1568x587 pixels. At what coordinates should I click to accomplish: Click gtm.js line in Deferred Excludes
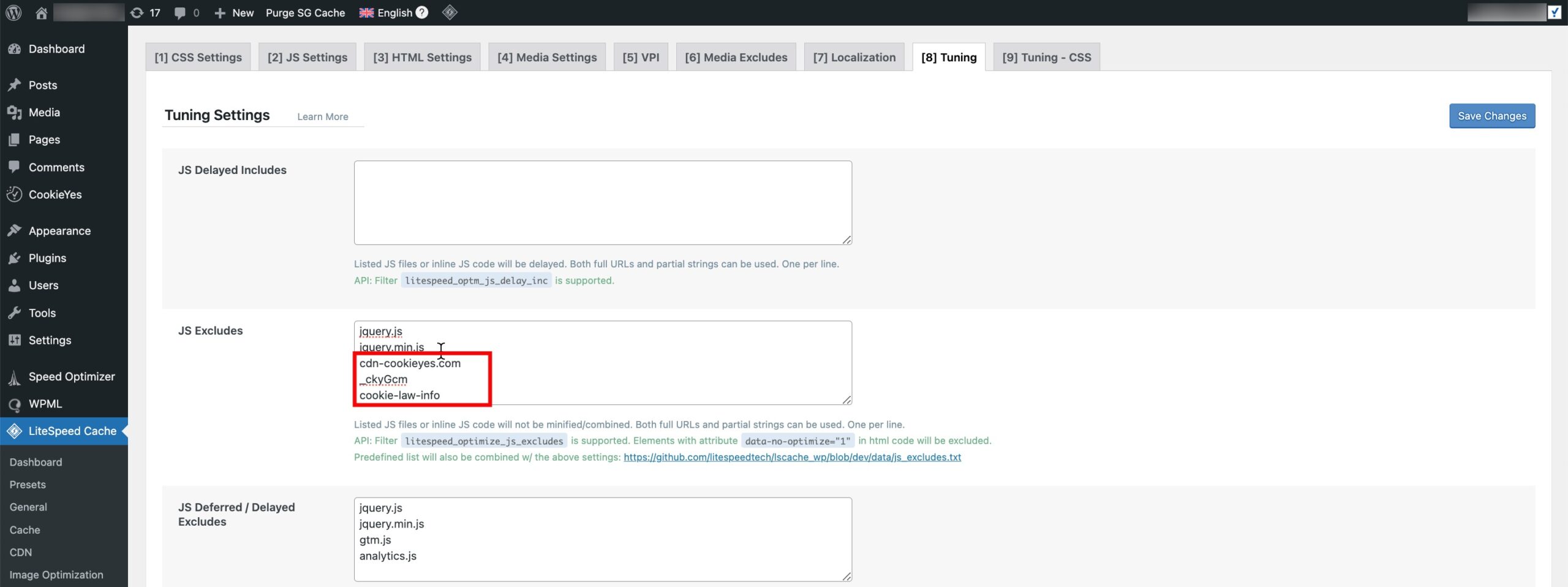(x=375, y=540)
